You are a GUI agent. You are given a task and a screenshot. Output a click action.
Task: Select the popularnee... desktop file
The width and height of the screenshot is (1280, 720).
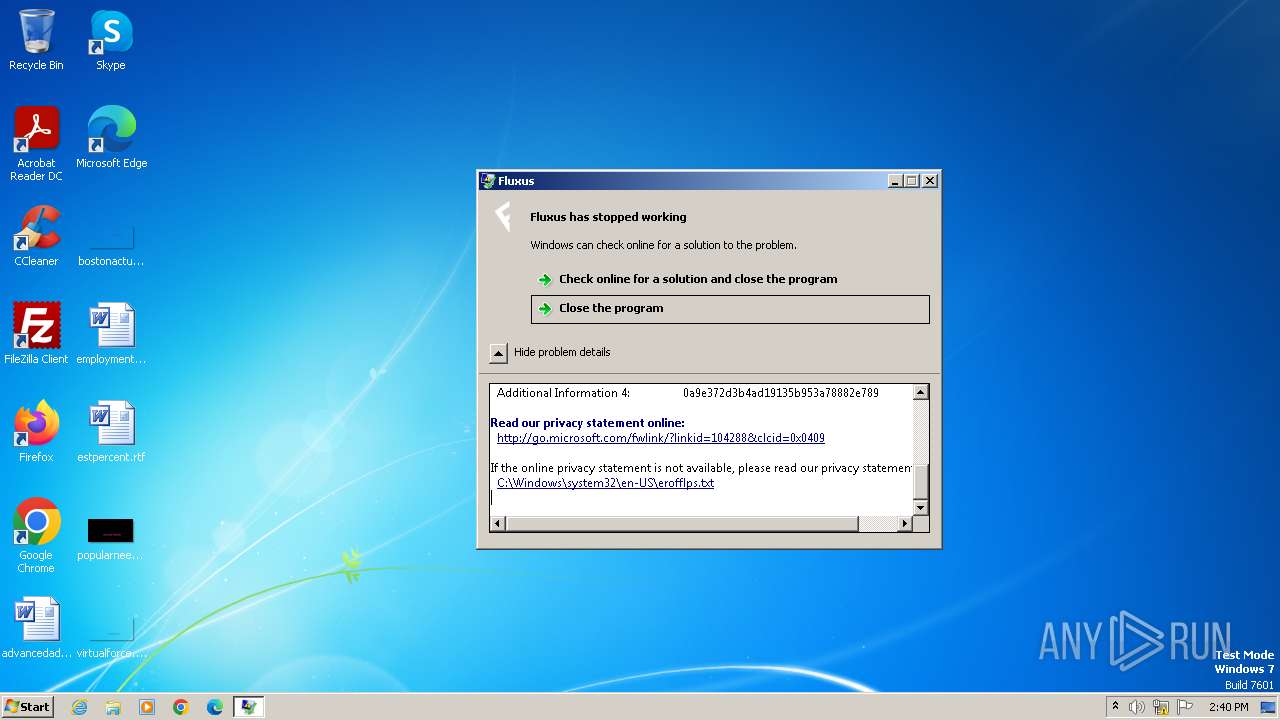pyautogui.click(x=111, y=538)
